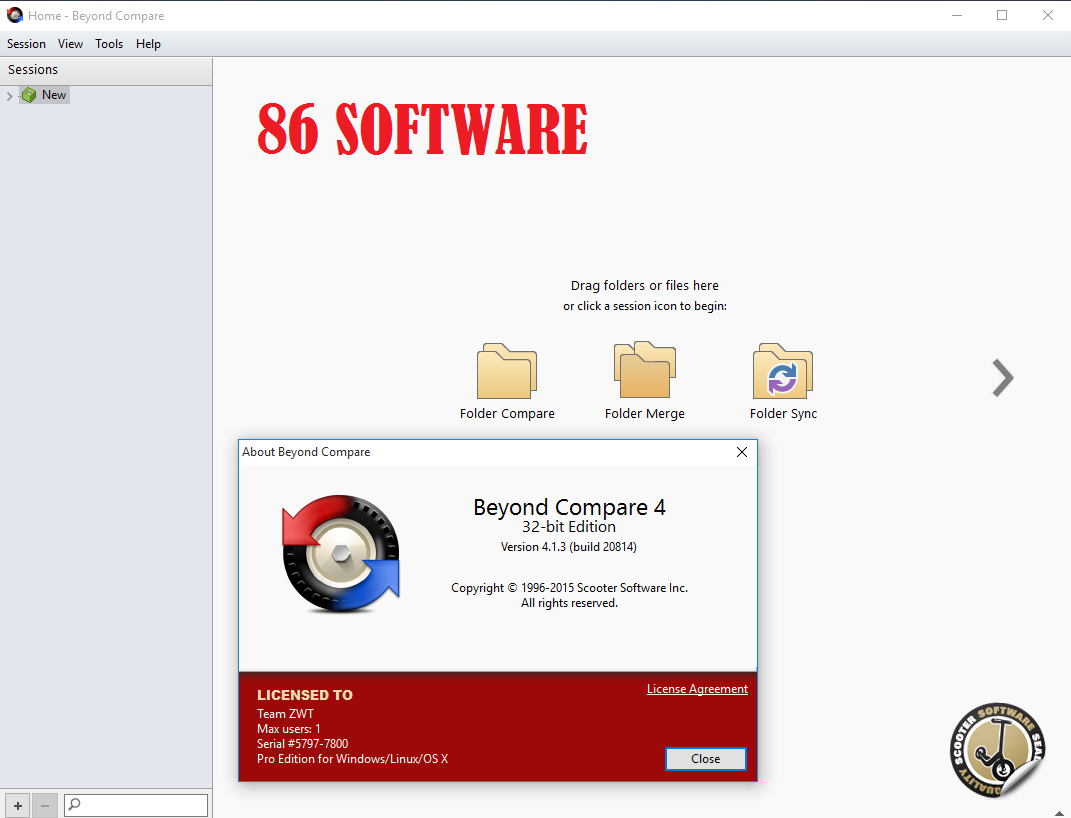Open the Folder Sync session icon

pyautogui.click(x=783, y=371)
